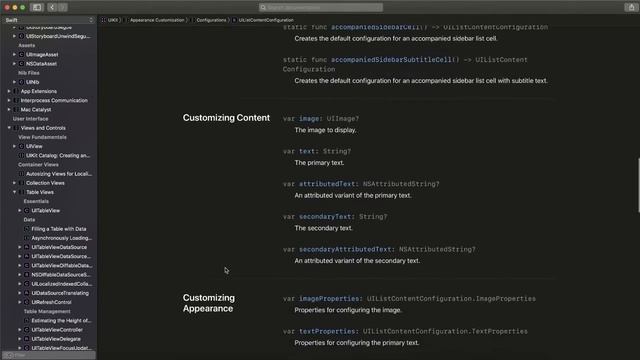Focus the sidebar Filter field

coord(49,356)
